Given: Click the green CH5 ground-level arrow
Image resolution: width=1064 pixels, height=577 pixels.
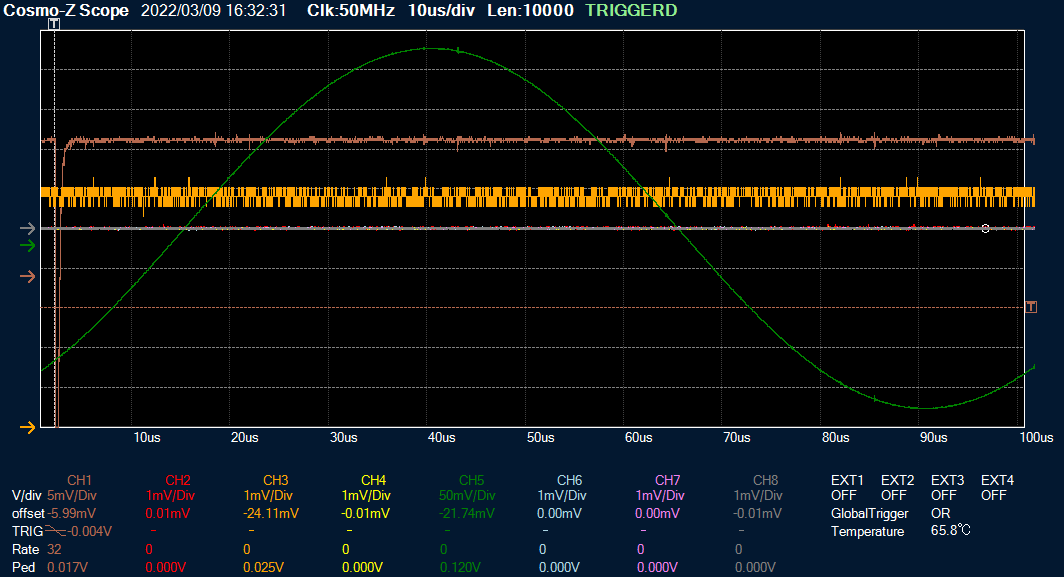Looking at the screenshot, I should [27, 245].
